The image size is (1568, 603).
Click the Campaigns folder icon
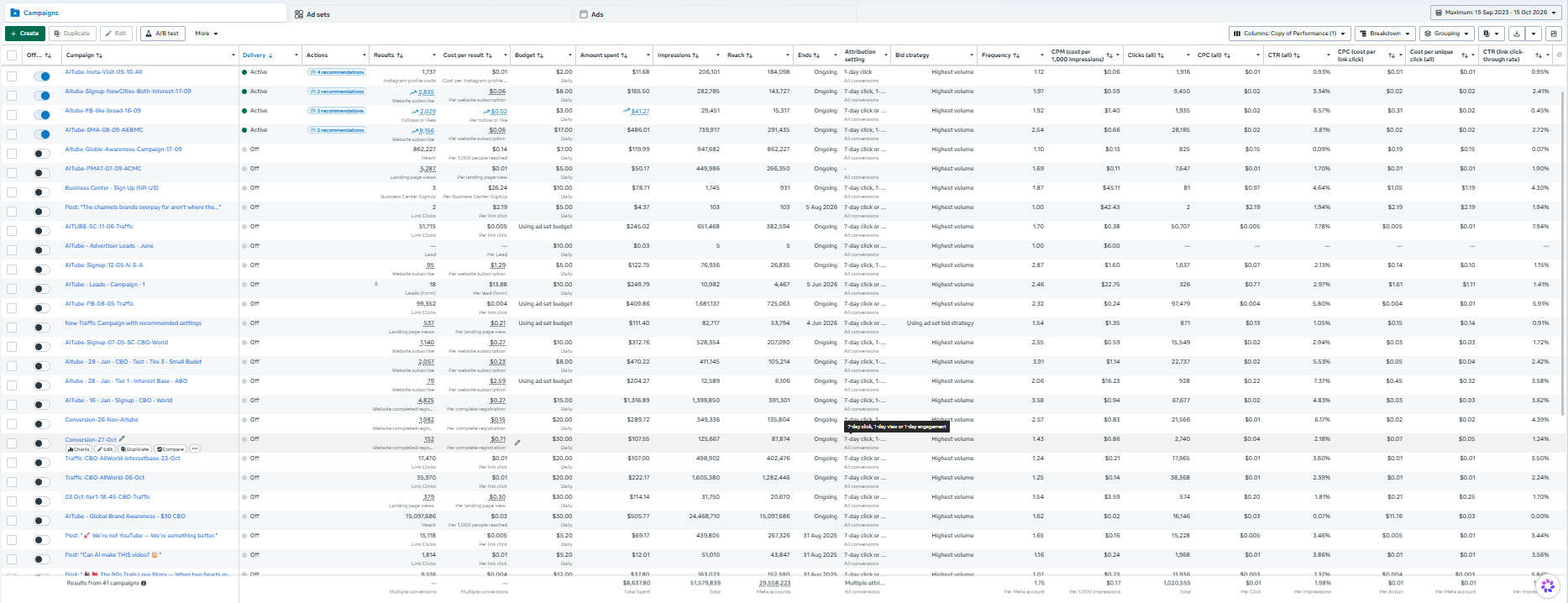point(15,13)
